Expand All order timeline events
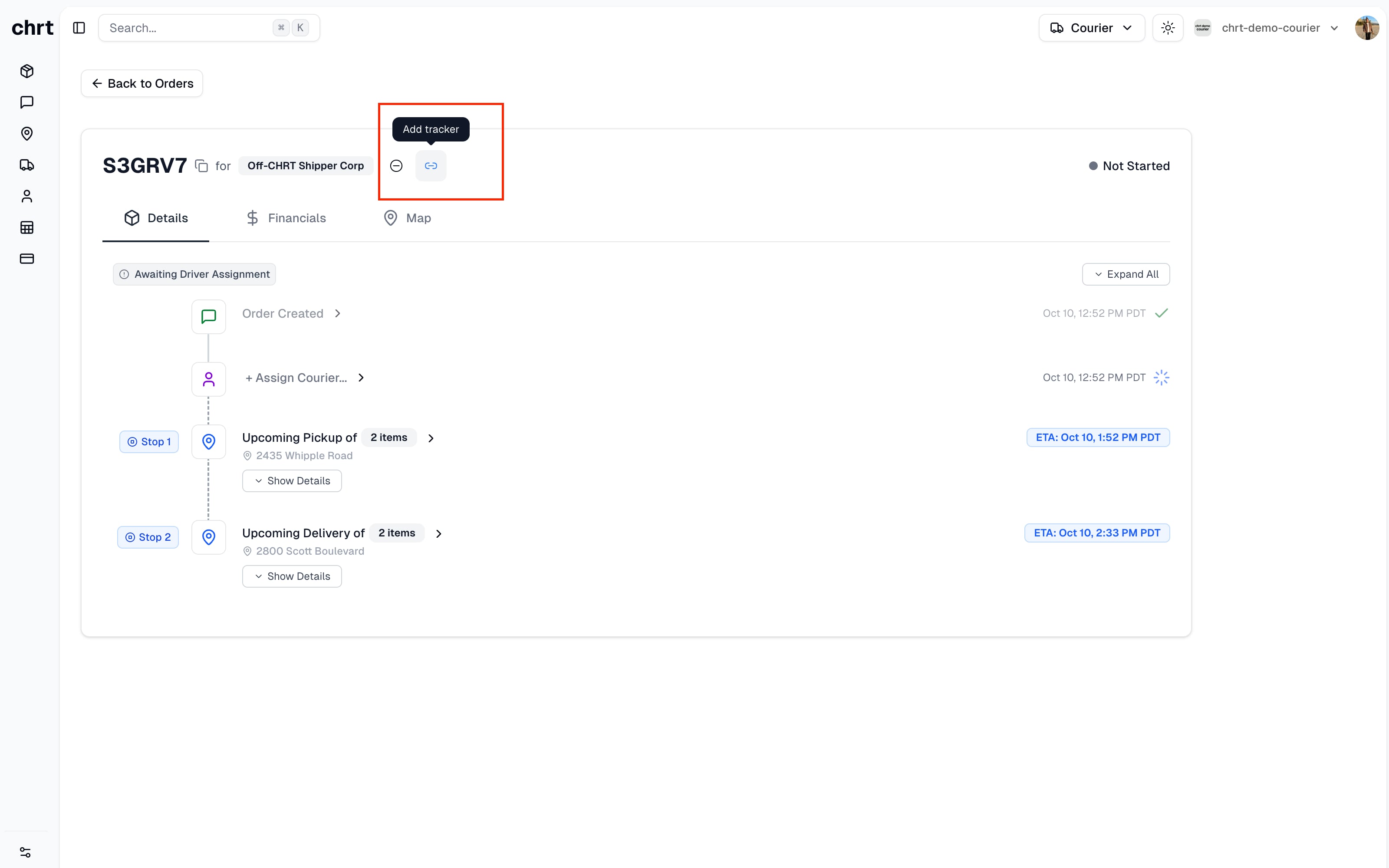 (1126, 274)
